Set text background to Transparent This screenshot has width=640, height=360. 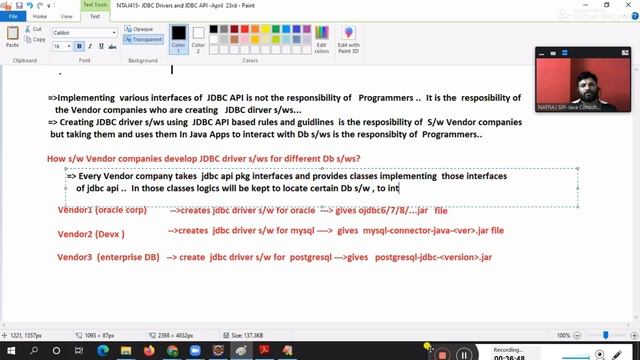pyautogui.click(x=143, y=39)
